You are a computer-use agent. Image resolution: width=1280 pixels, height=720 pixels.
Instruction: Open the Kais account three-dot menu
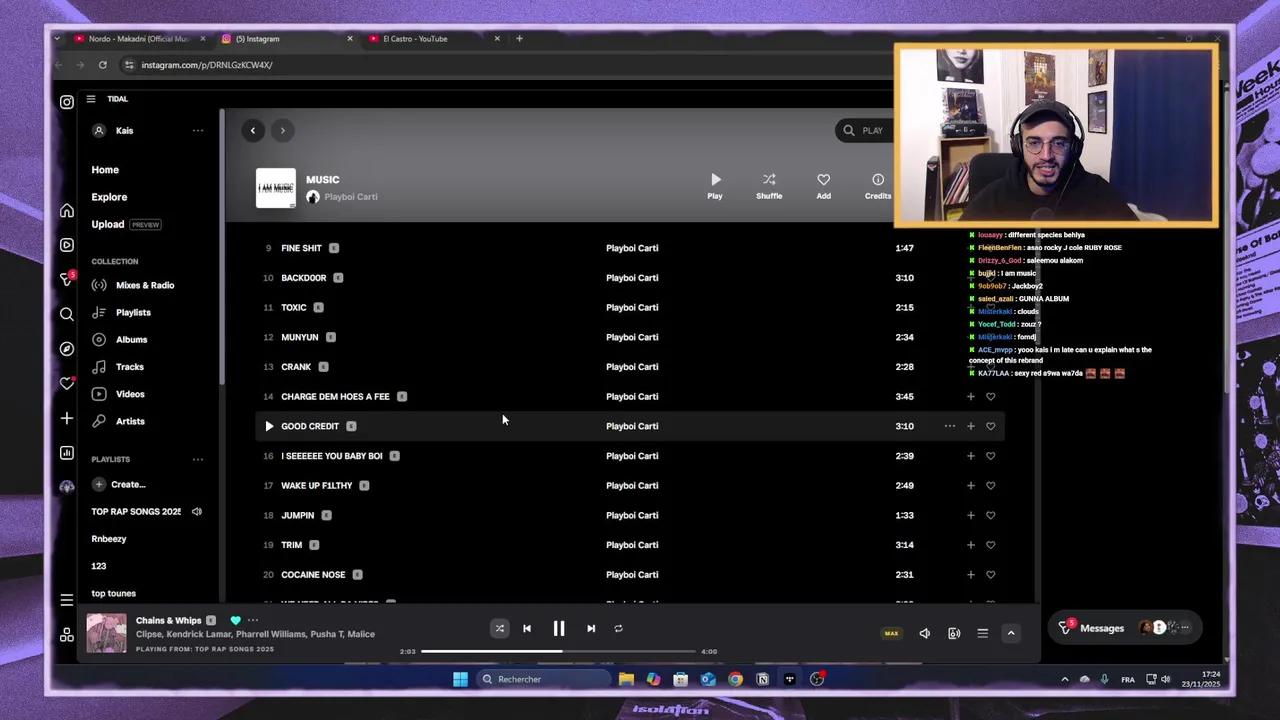[198, 131]
